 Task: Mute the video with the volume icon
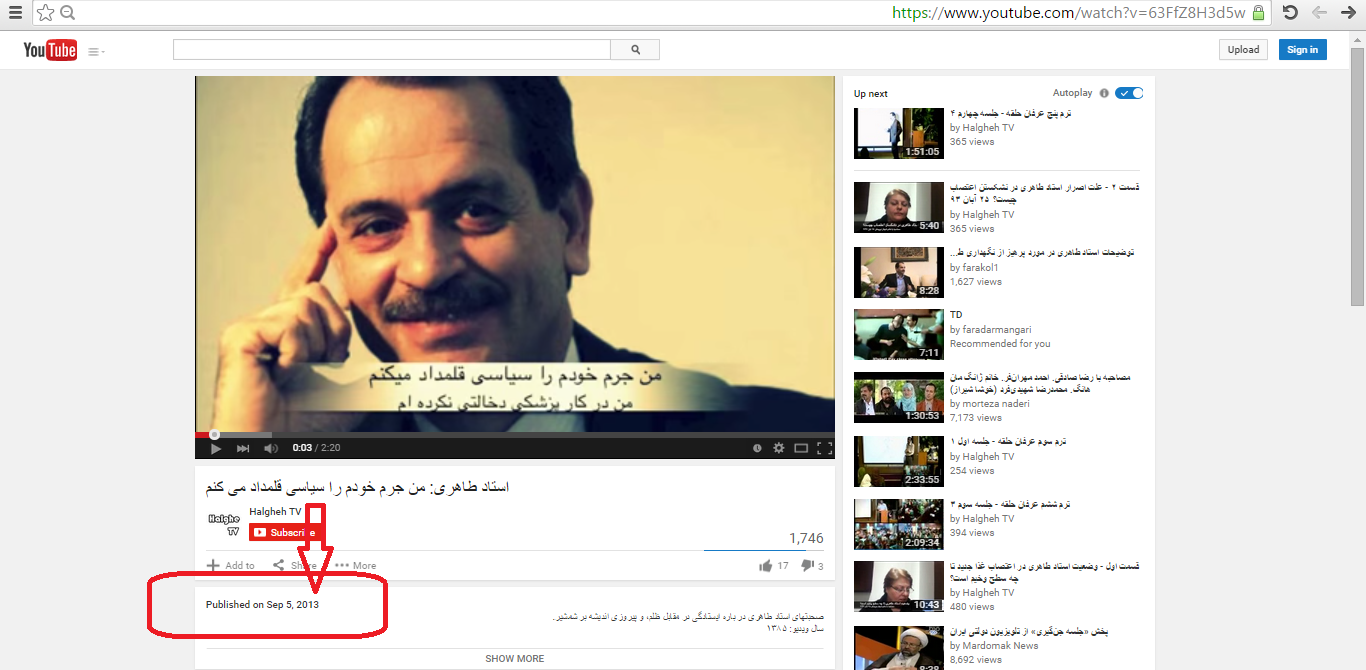point(270,448)
